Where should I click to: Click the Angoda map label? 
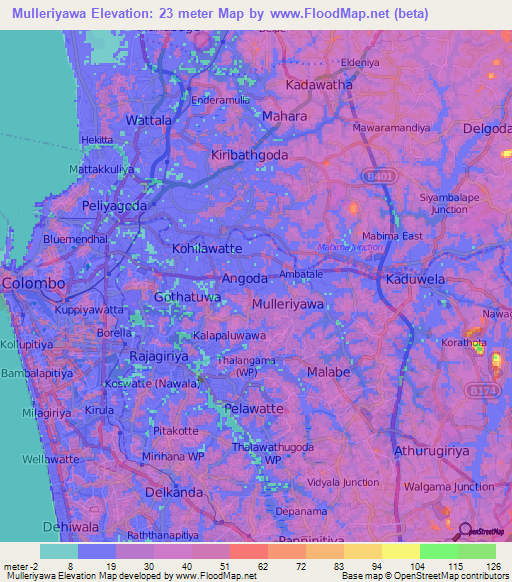(244, 279)
